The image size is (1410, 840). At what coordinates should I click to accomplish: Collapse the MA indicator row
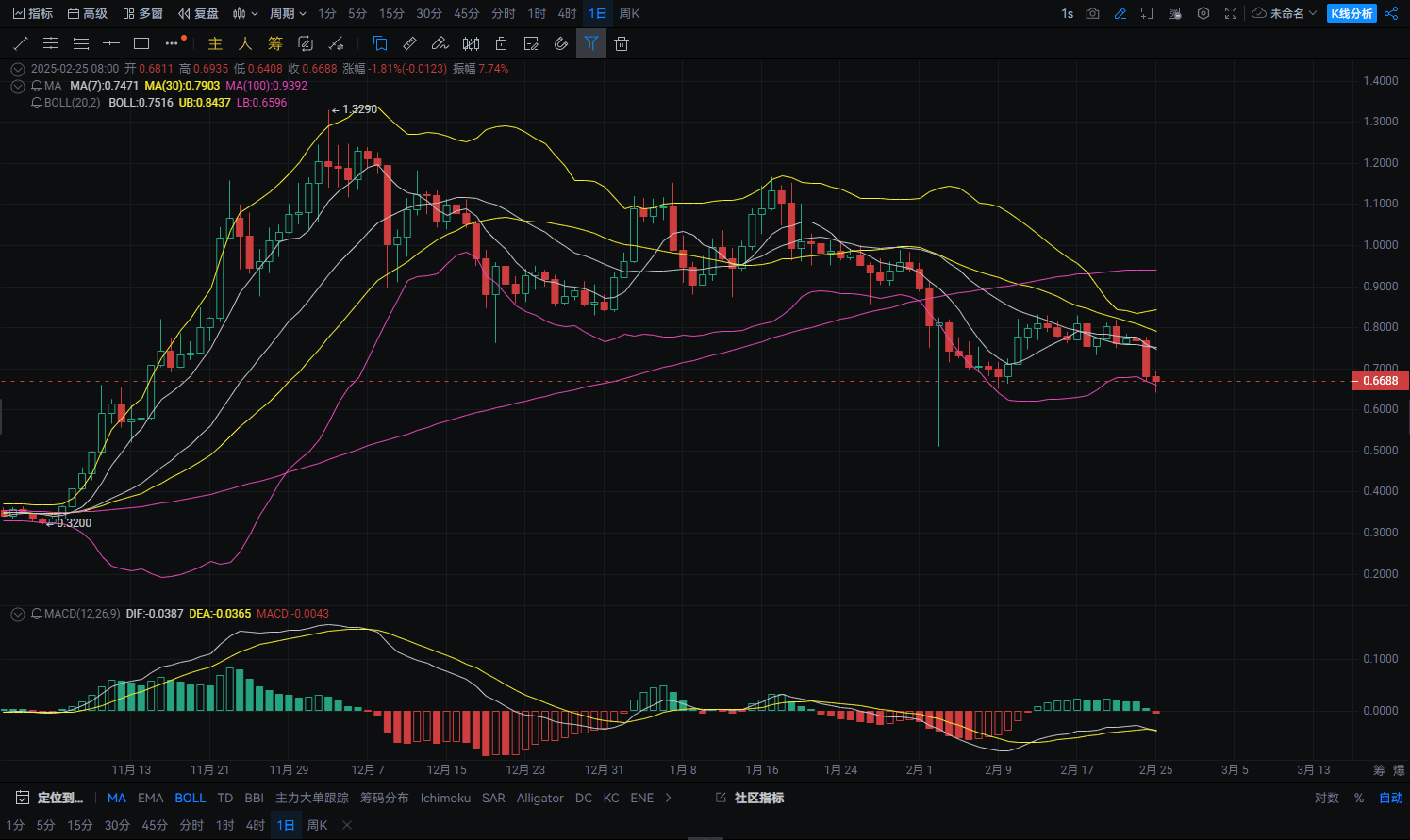pyautogui.click(x=17, y=85)
